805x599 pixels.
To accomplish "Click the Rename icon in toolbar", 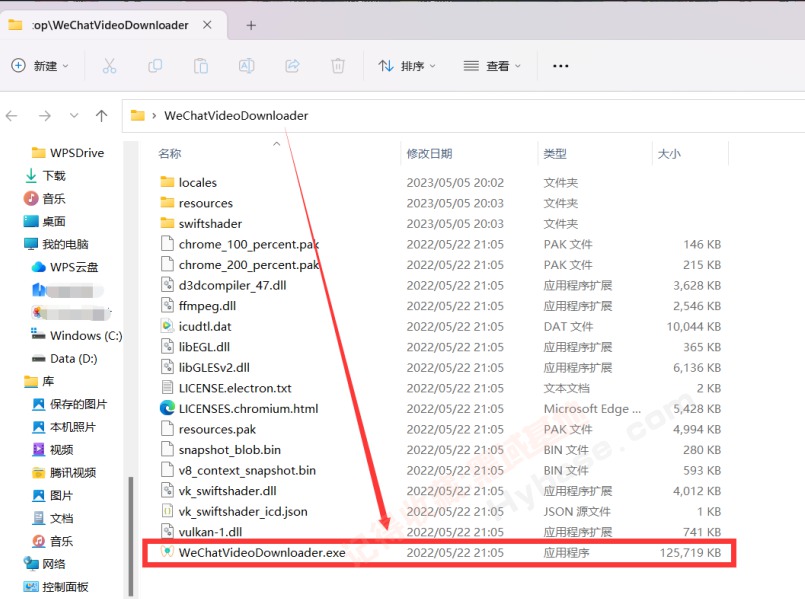I will (246, 66).
